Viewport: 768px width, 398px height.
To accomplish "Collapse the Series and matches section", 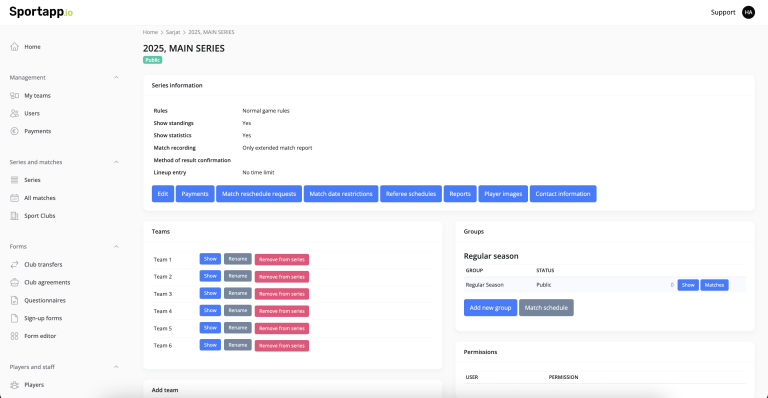I will (116, 162).
